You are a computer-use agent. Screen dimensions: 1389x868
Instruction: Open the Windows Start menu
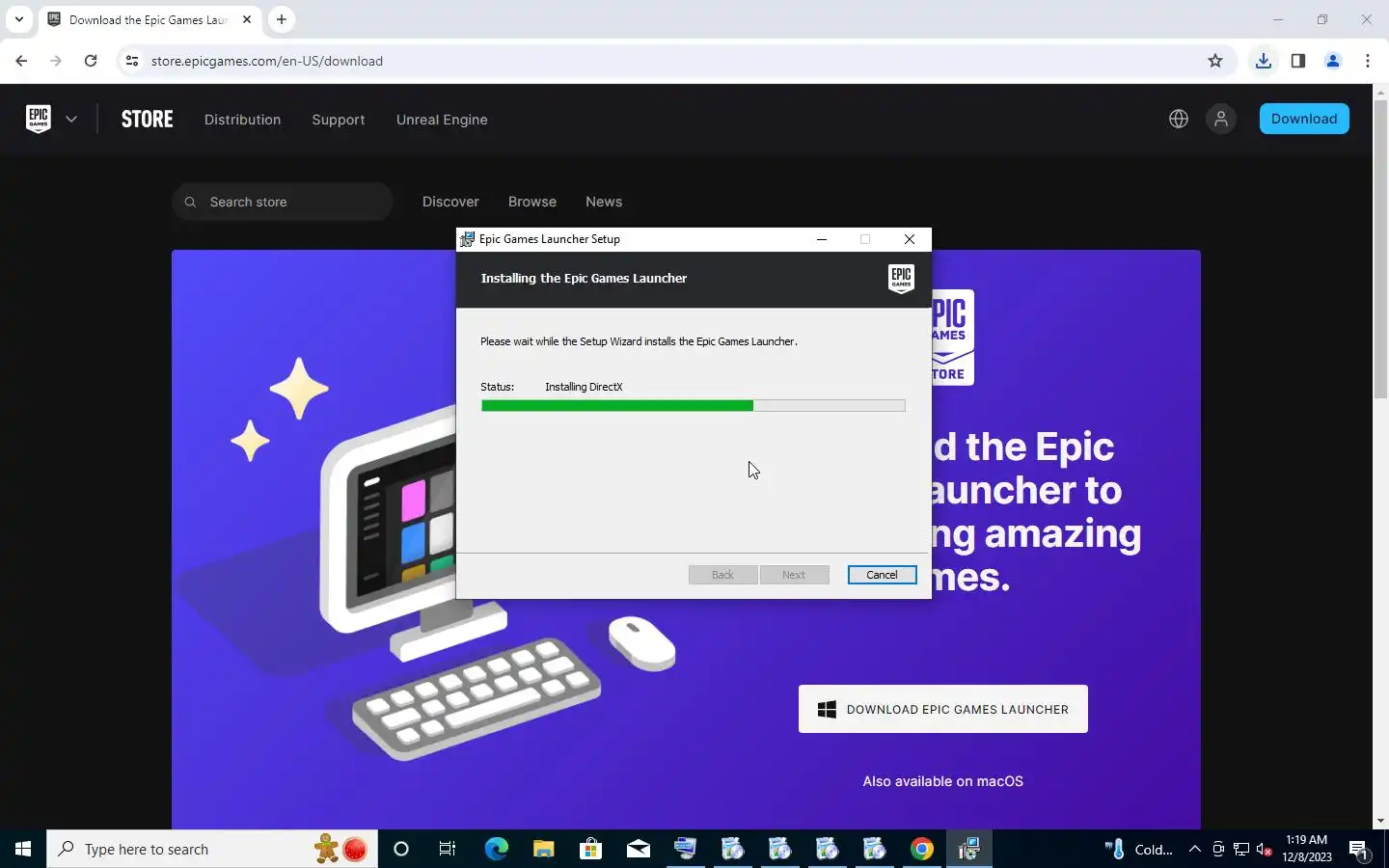point(23,849)
